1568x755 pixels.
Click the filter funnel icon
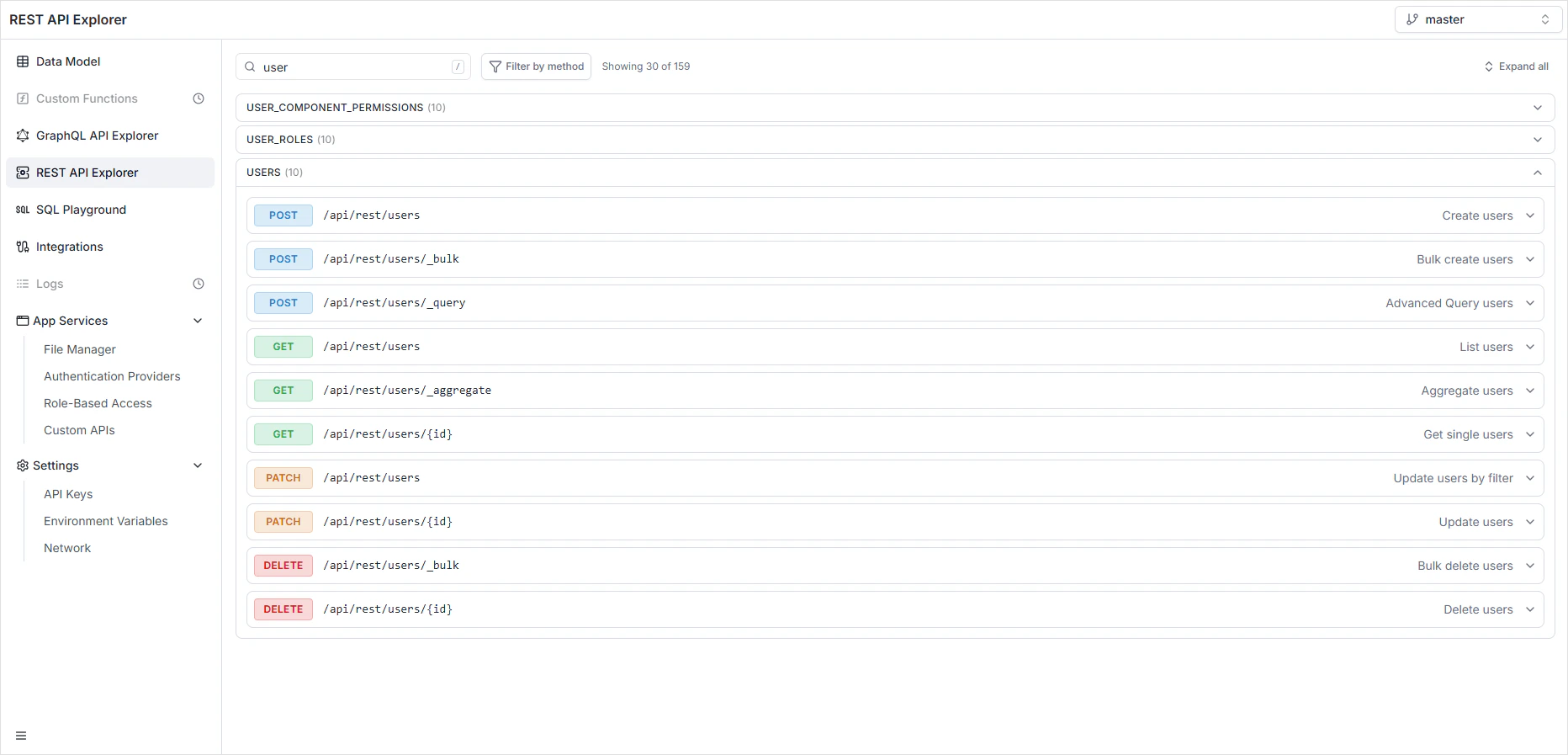tap(495, 66)
